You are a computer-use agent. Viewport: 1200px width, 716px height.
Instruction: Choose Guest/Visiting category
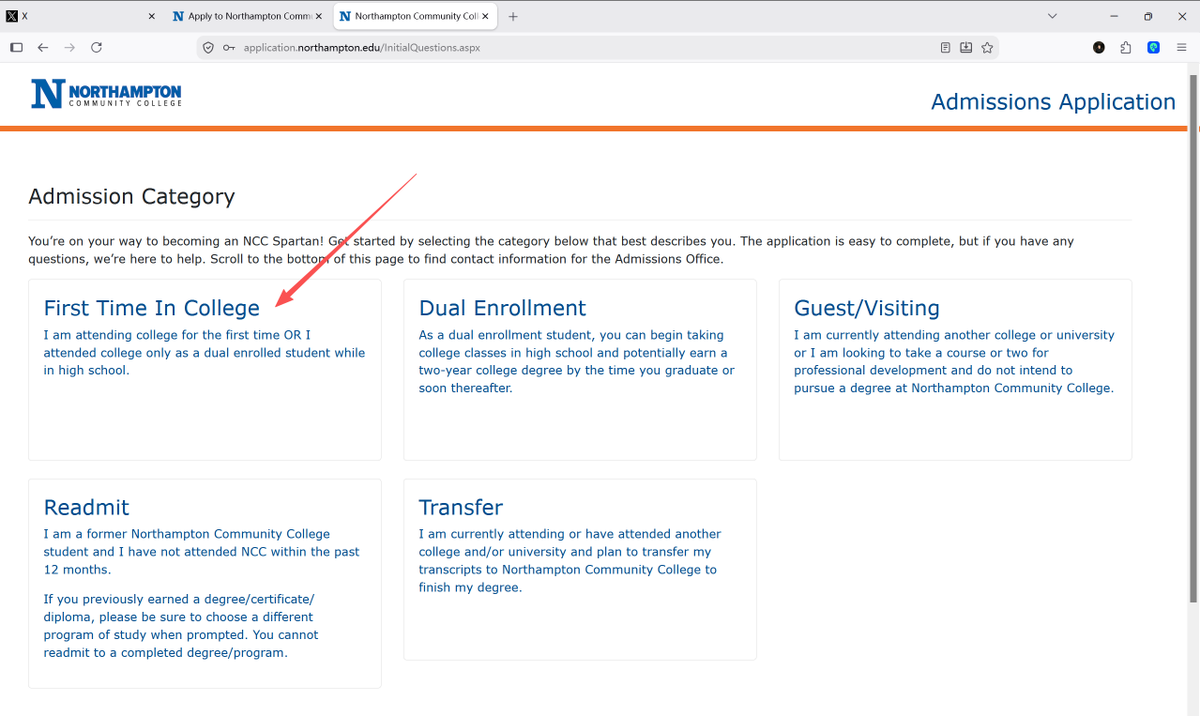(x=955, y=370)
